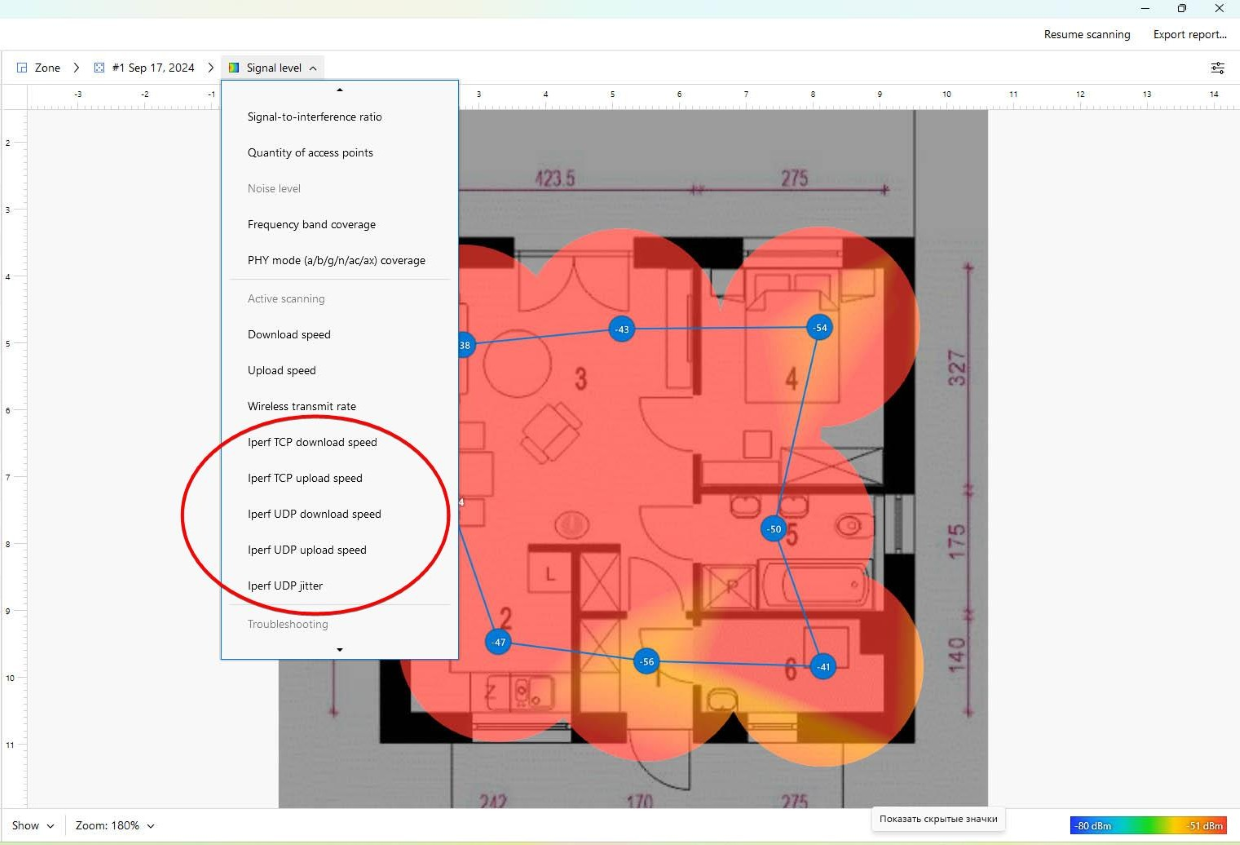
Task: Click the down arrow below the visualization list
Action: pyautogui.click(x=340, y=650)
